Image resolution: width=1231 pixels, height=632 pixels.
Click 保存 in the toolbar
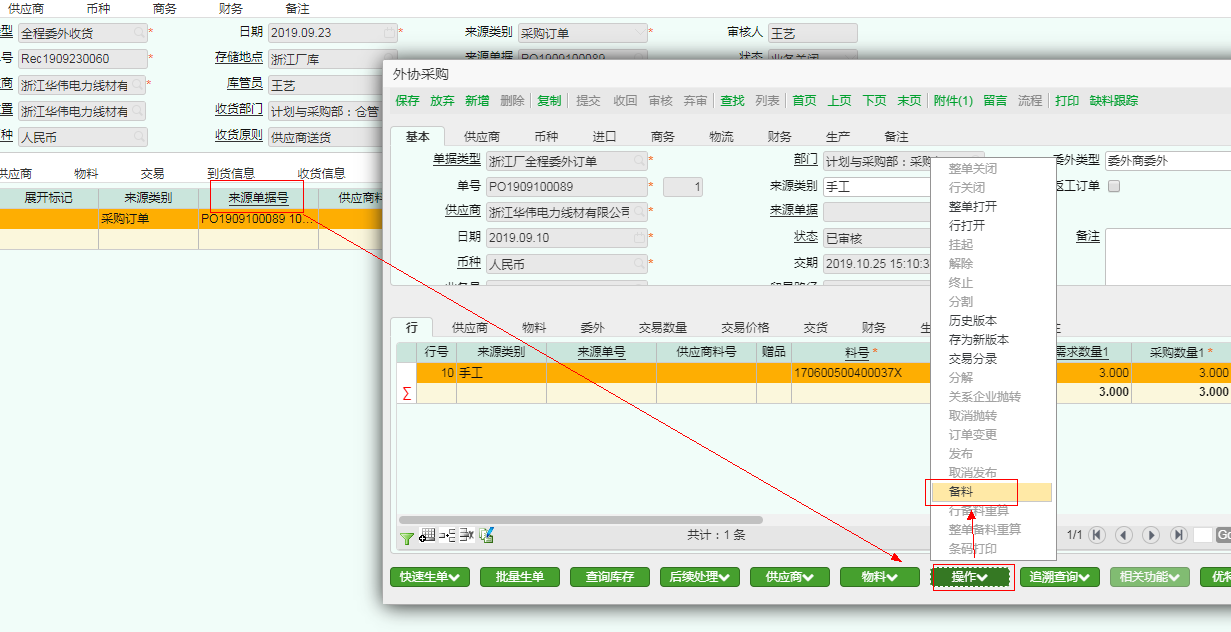408,101
